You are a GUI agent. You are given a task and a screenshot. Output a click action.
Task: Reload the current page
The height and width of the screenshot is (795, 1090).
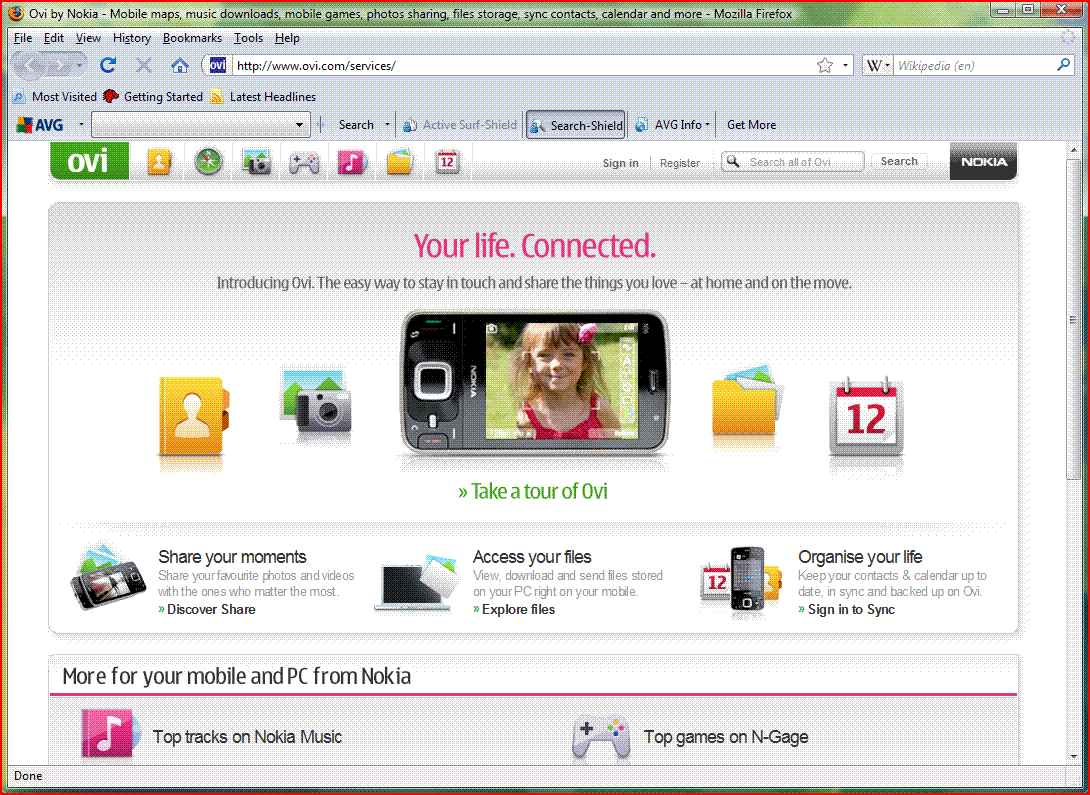108,65
